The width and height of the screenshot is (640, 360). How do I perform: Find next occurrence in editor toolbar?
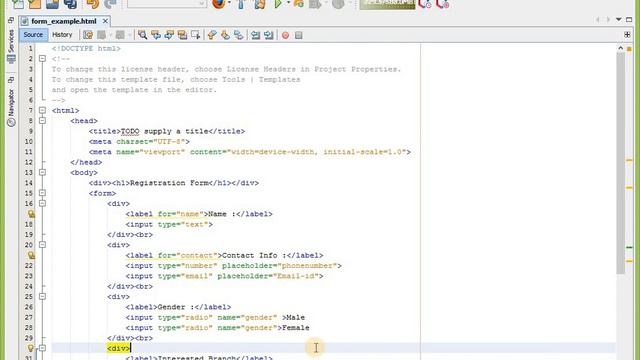pyautogui.click(x=169, y=35)
